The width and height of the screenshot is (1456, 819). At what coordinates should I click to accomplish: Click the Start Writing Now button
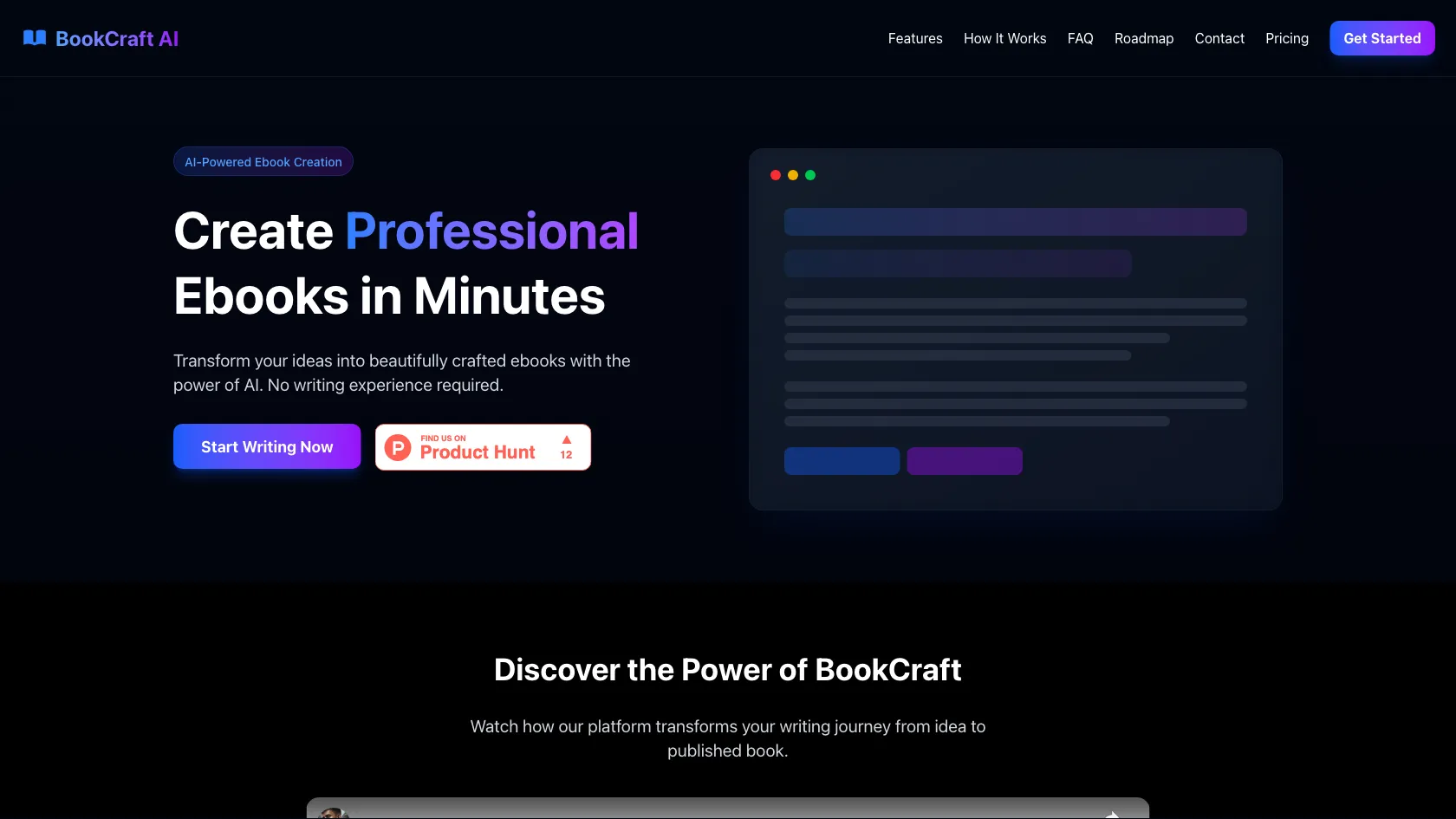[x=267, y=446]
